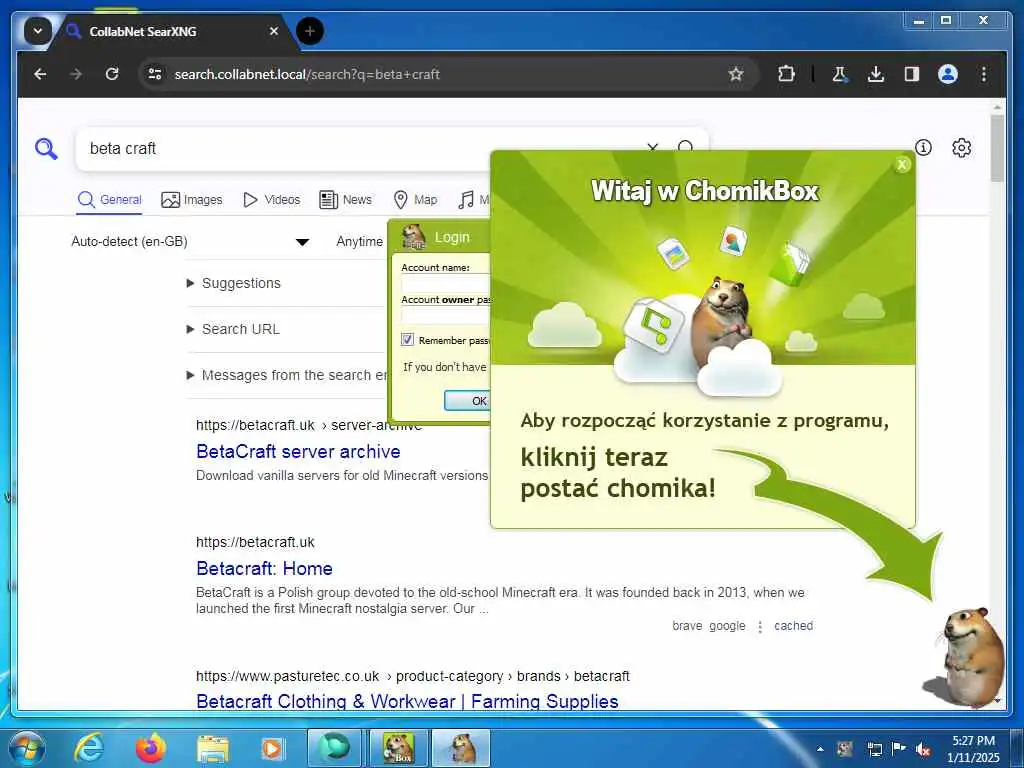The width and height of the screenshot is (1024, 768).
Task: Launch Firefox from the taskbar
Action: 151,748
